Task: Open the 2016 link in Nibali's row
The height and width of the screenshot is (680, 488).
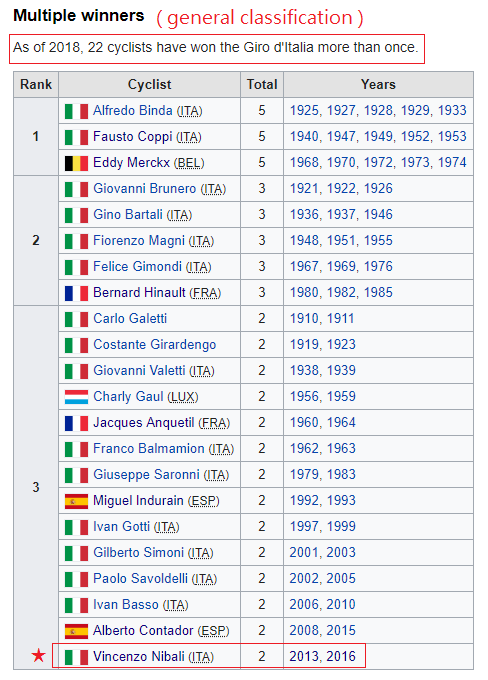Action: [x=341, y=657]
